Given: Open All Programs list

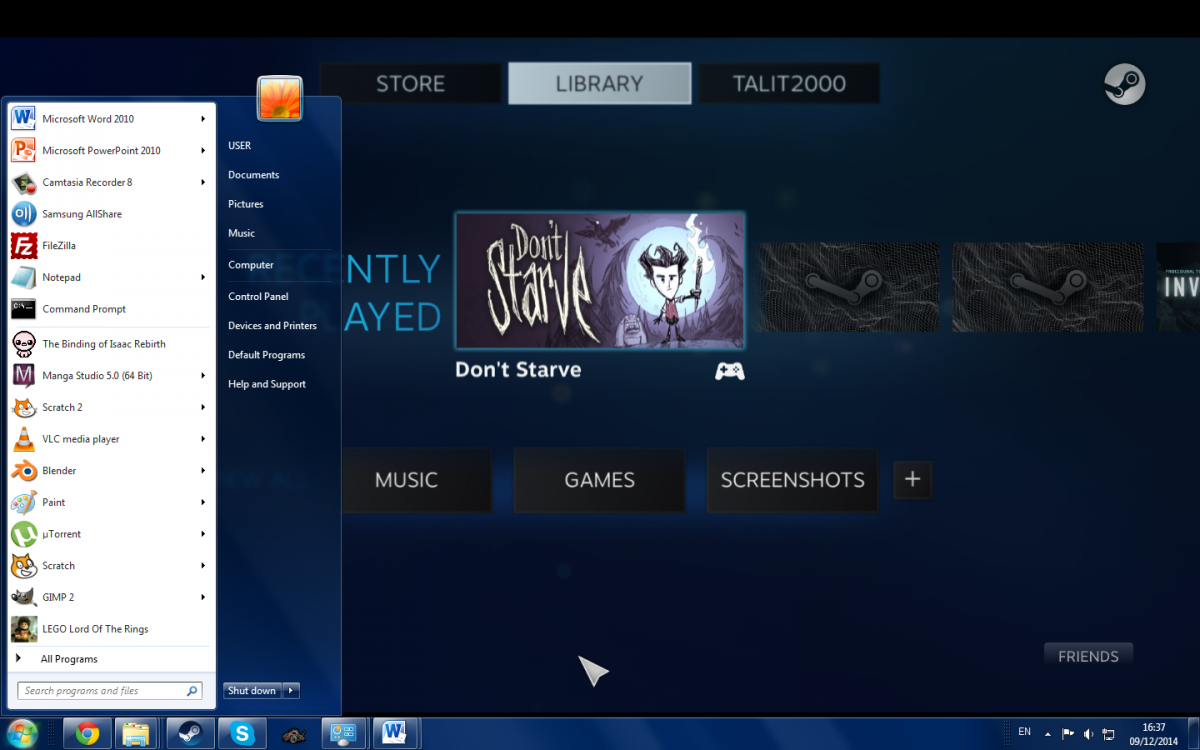Looking at the screenshot, I should click(110, 659).
